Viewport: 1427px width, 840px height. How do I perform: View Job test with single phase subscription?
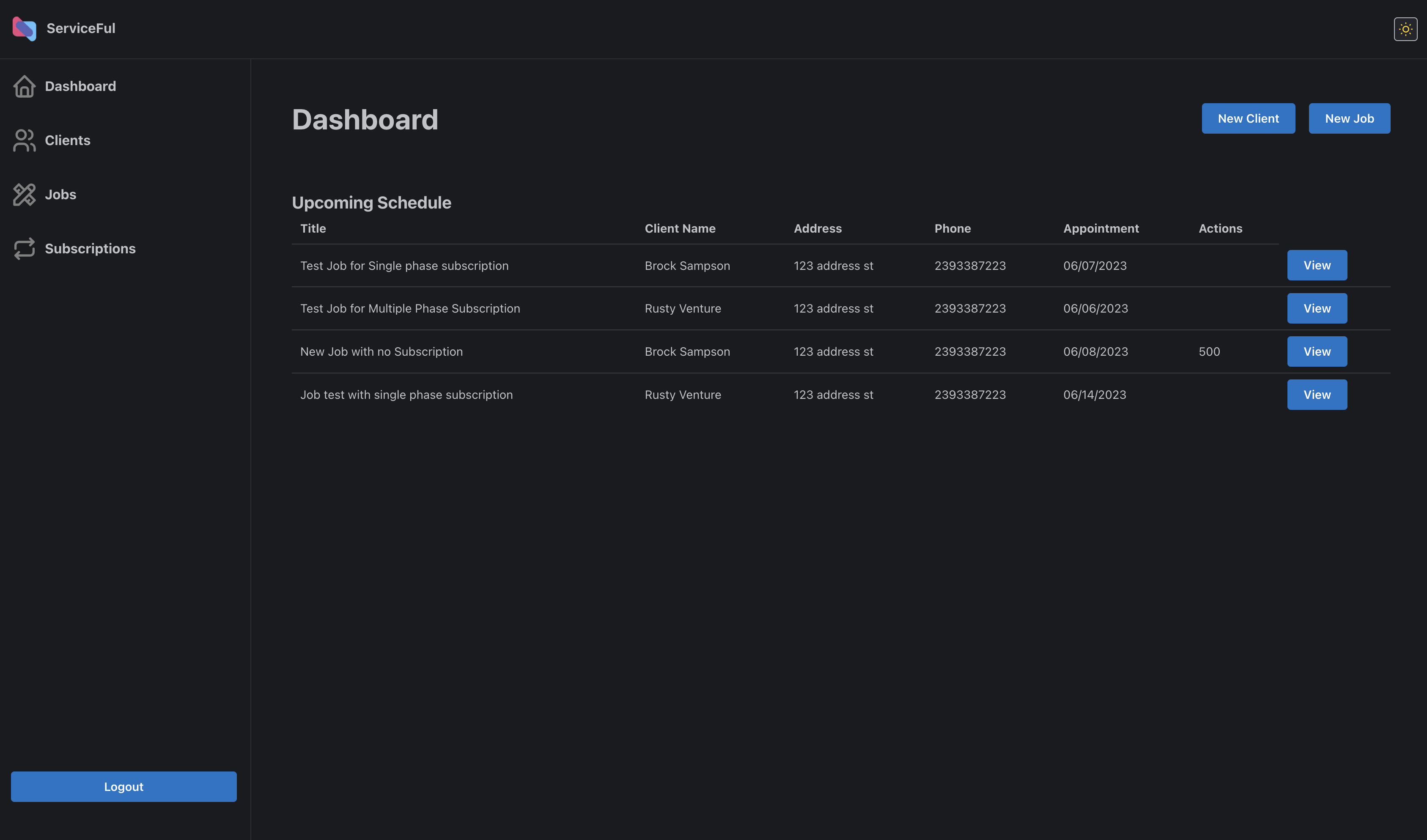point(1317,394)
